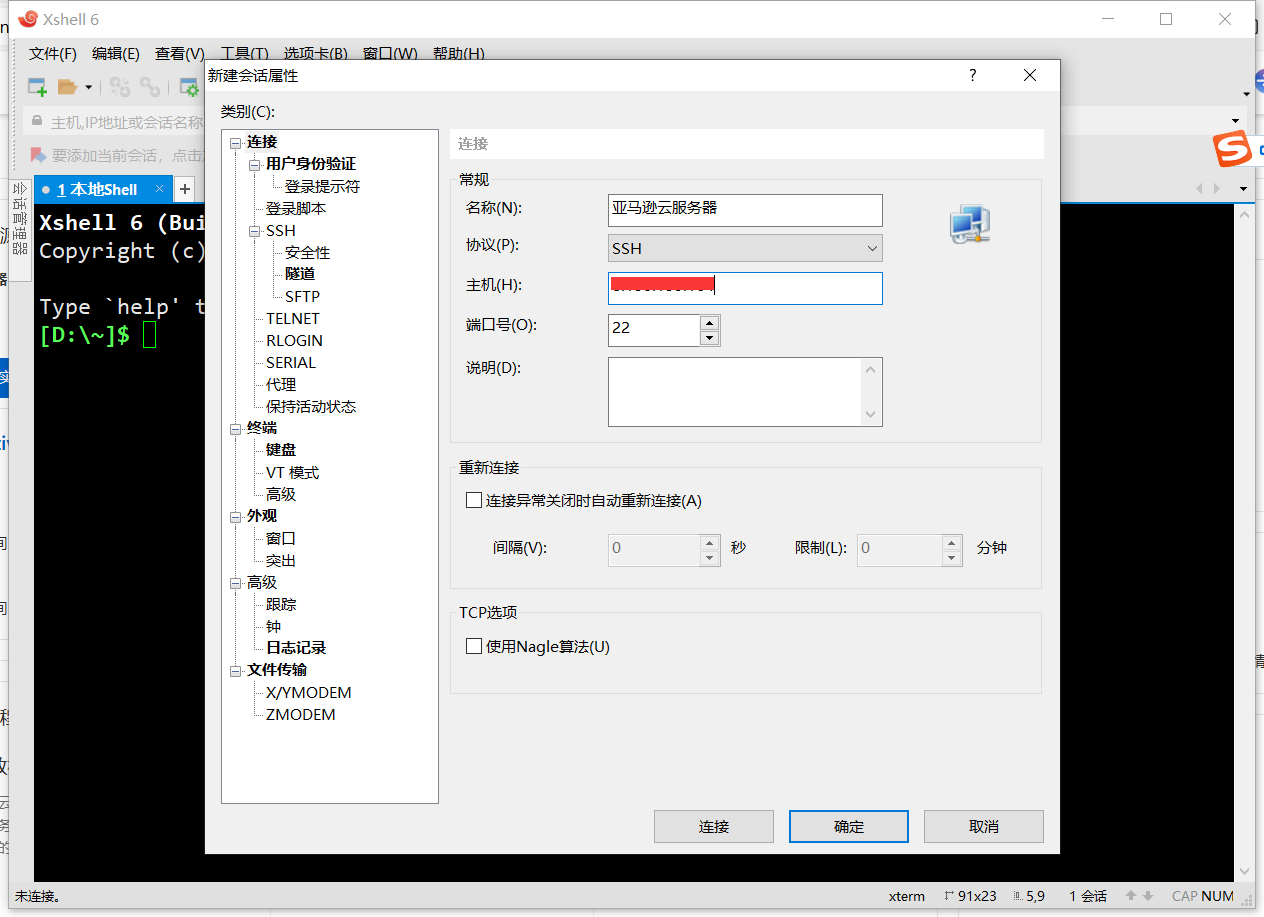
Task: Click the 间隔 down spinner arrow
Action: point(710,557)
